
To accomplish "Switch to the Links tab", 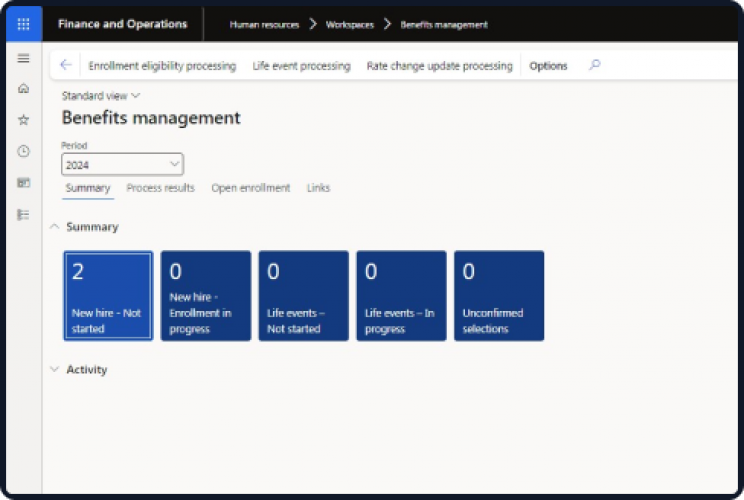I will [x=318, y=188].
